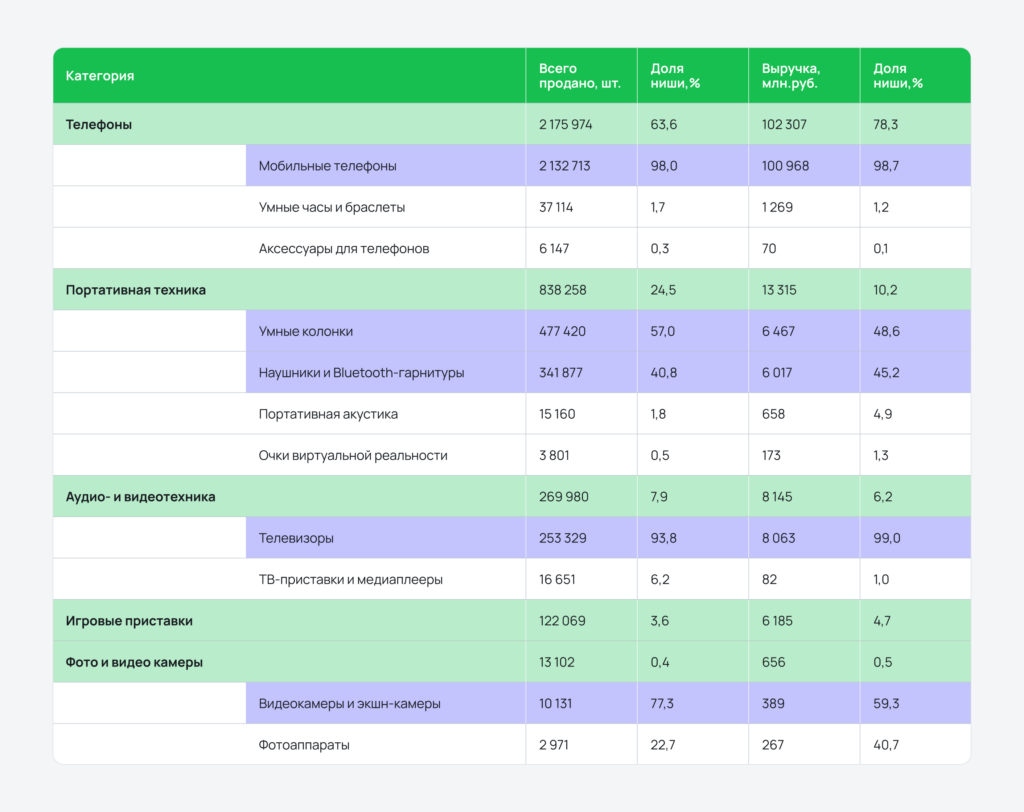This screenshot has height=812, width=1024.
Task: Click the "ТВ-приставки и медиаплееры" row label
Action: tap(350, 579)
